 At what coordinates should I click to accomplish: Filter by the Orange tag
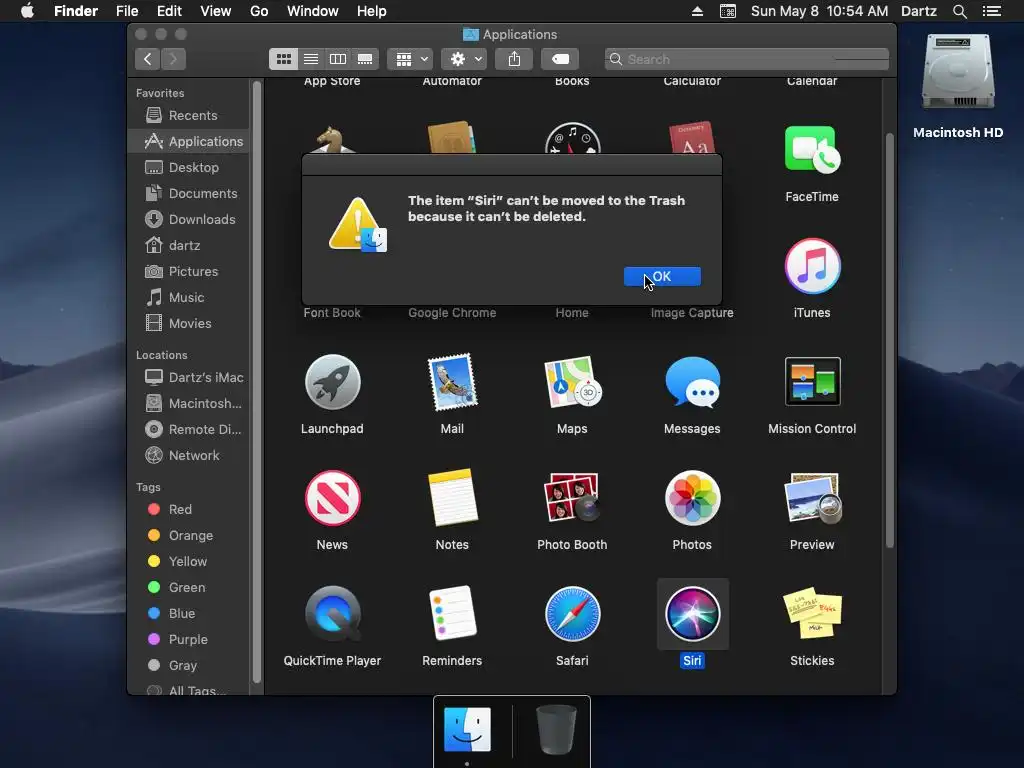[189, 536]
